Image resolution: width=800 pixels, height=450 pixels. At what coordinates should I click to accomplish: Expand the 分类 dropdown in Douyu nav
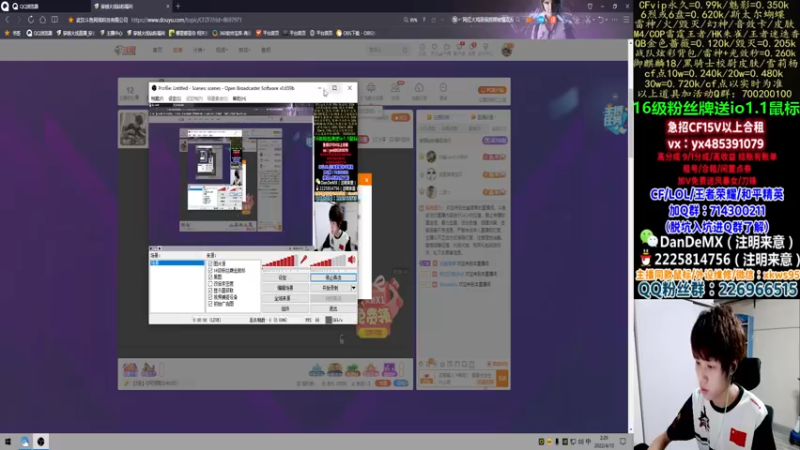[x=199, y=50]
